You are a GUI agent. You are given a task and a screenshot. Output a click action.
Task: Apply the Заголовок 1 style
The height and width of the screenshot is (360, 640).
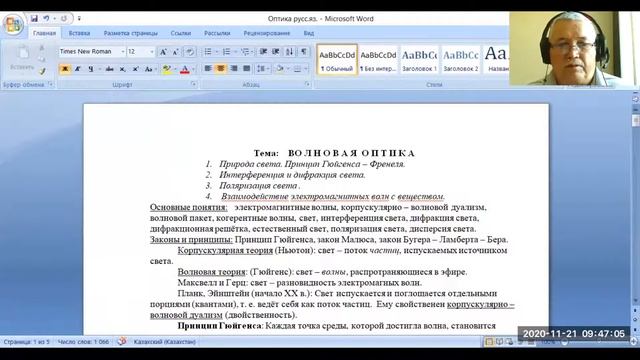click(x=419, y=60)
